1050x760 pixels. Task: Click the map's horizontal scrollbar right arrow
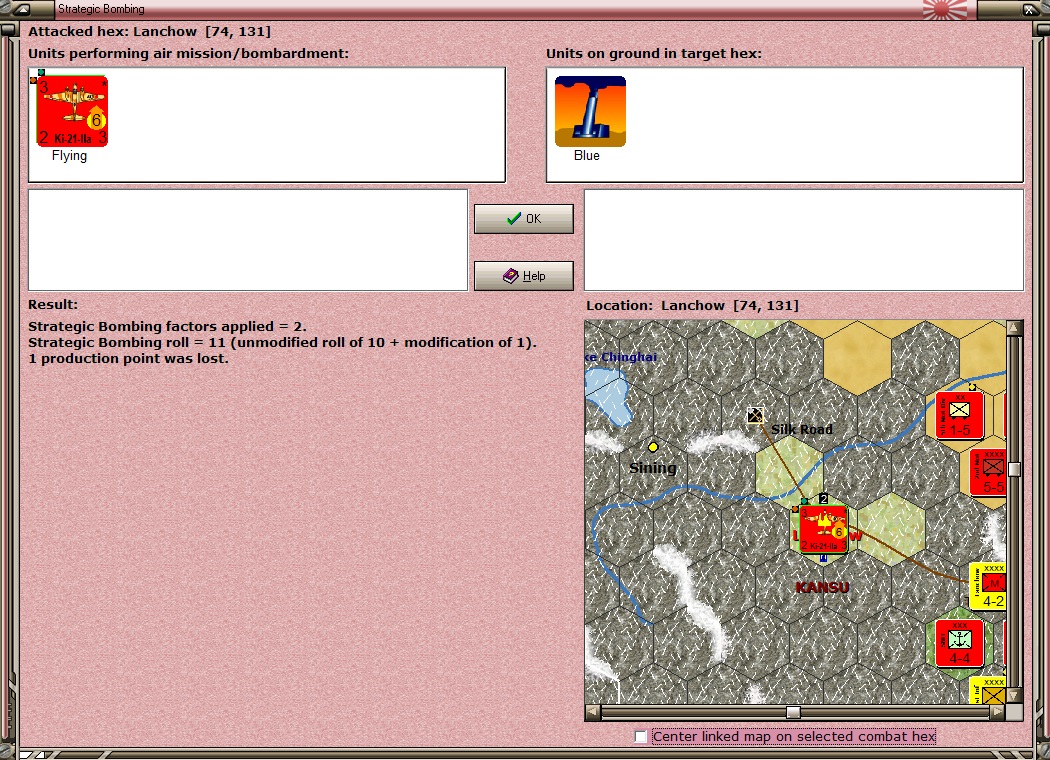point(998,712)
